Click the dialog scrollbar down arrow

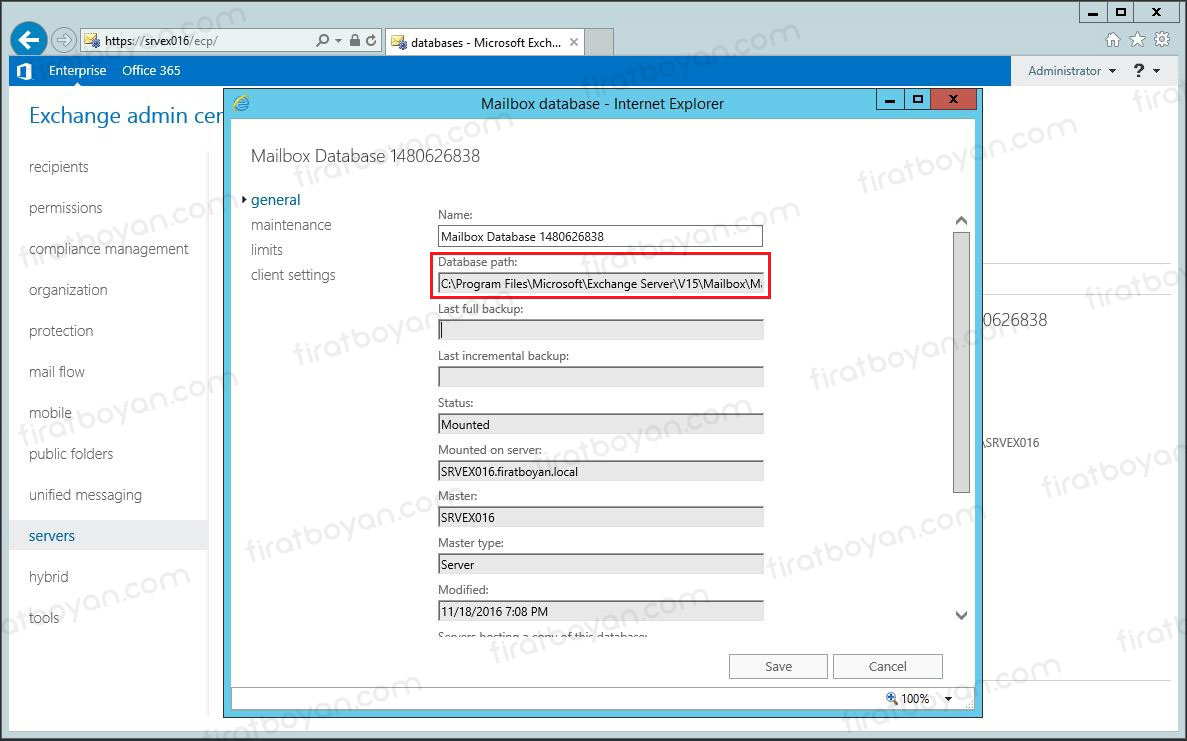click(x=961, y=615)
